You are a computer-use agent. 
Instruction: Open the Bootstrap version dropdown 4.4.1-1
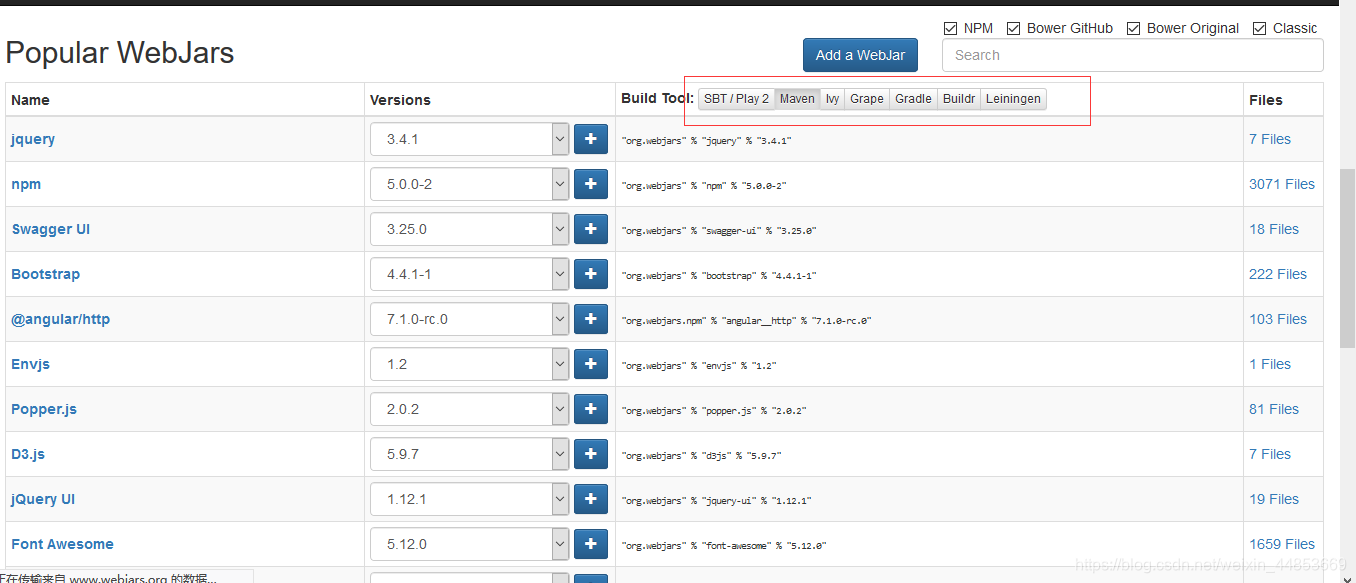click(x=469, y=274)
